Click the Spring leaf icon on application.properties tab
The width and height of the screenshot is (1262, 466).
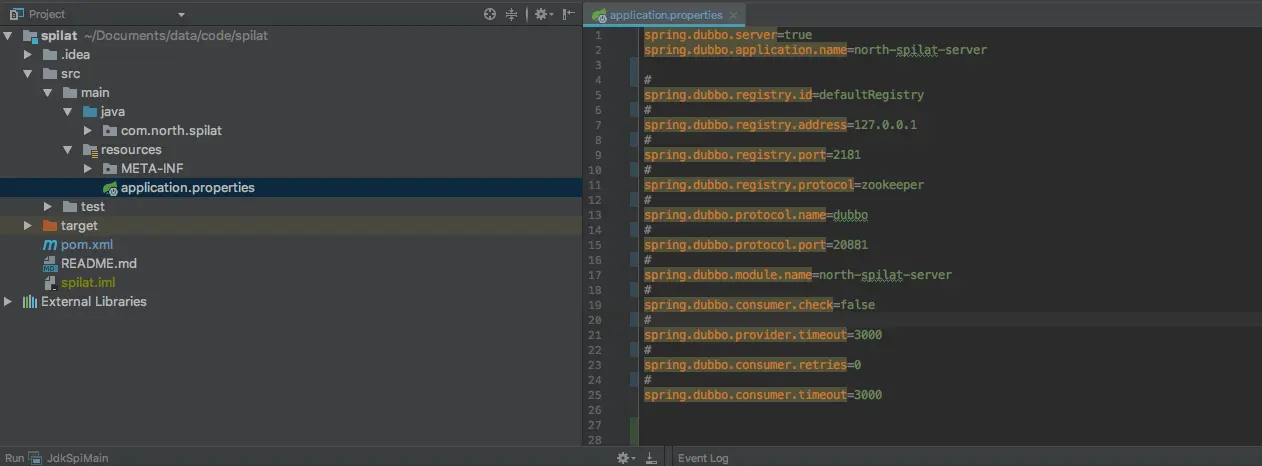point(599,15)
